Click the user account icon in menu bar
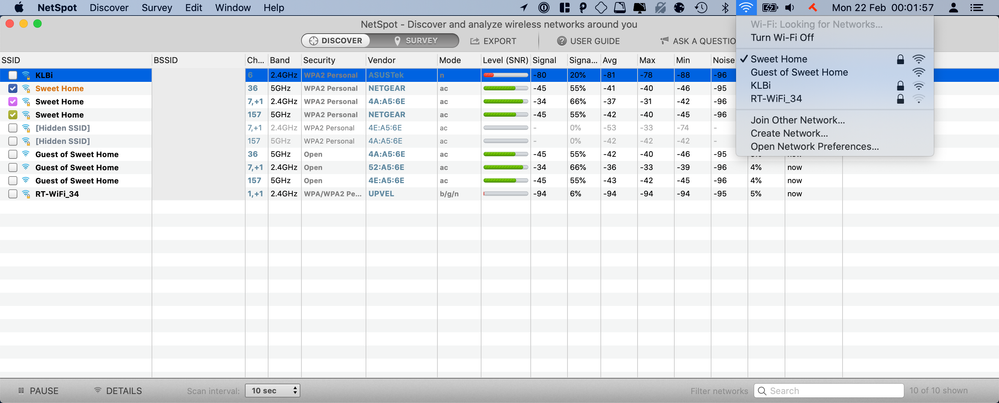 pyautogui.click(x=953, y=8)
